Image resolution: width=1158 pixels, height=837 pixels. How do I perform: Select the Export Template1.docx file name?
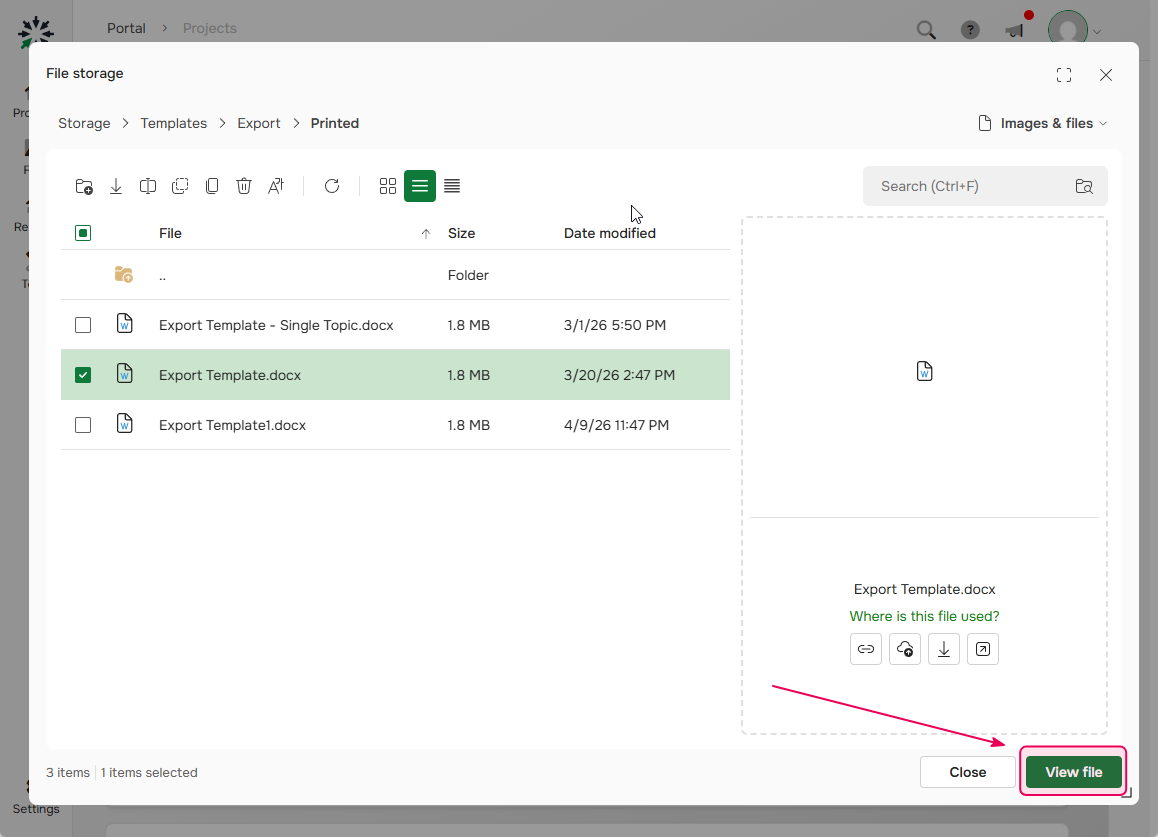[232, 426]
